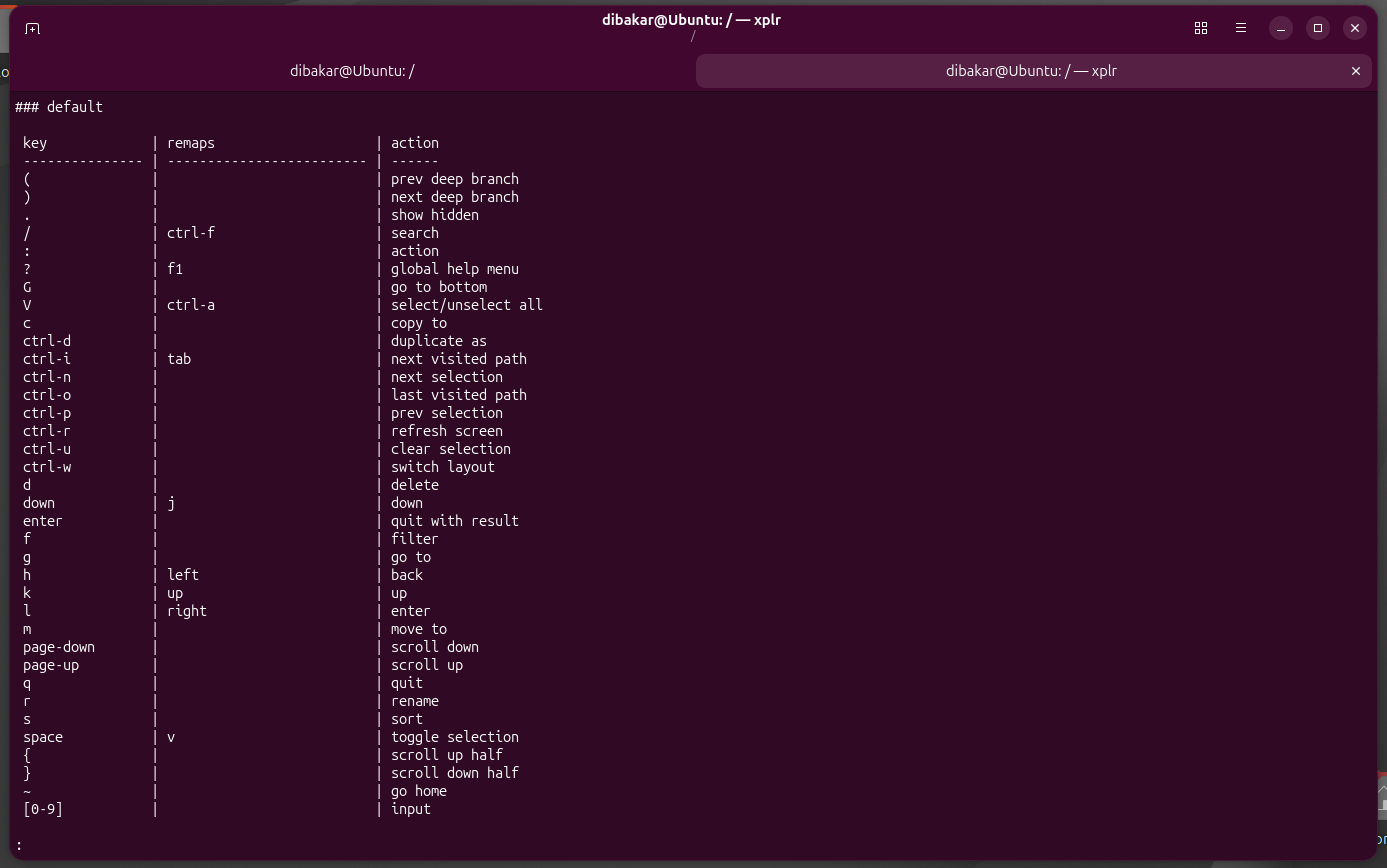Viewport: 1387px width, 868px height.
Task: Click the 'tab' remap entry
Action: pyautogui.click(x=179, y=359)
